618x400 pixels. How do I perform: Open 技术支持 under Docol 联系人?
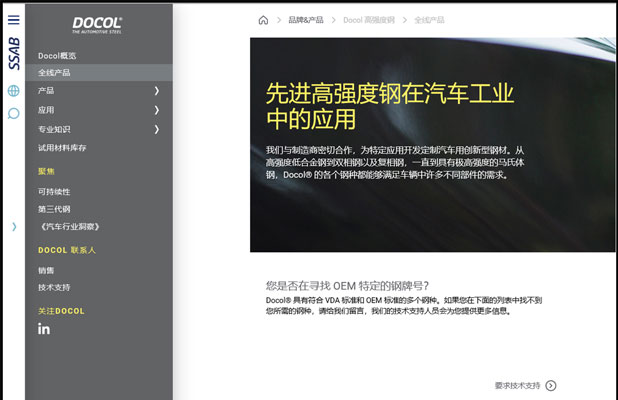pyautogui.click(x=54, y=287)
